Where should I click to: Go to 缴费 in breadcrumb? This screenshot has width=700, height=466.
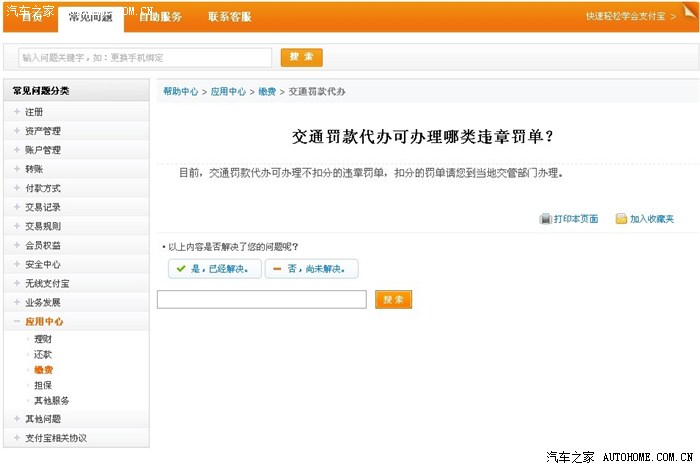coord(267,92)
